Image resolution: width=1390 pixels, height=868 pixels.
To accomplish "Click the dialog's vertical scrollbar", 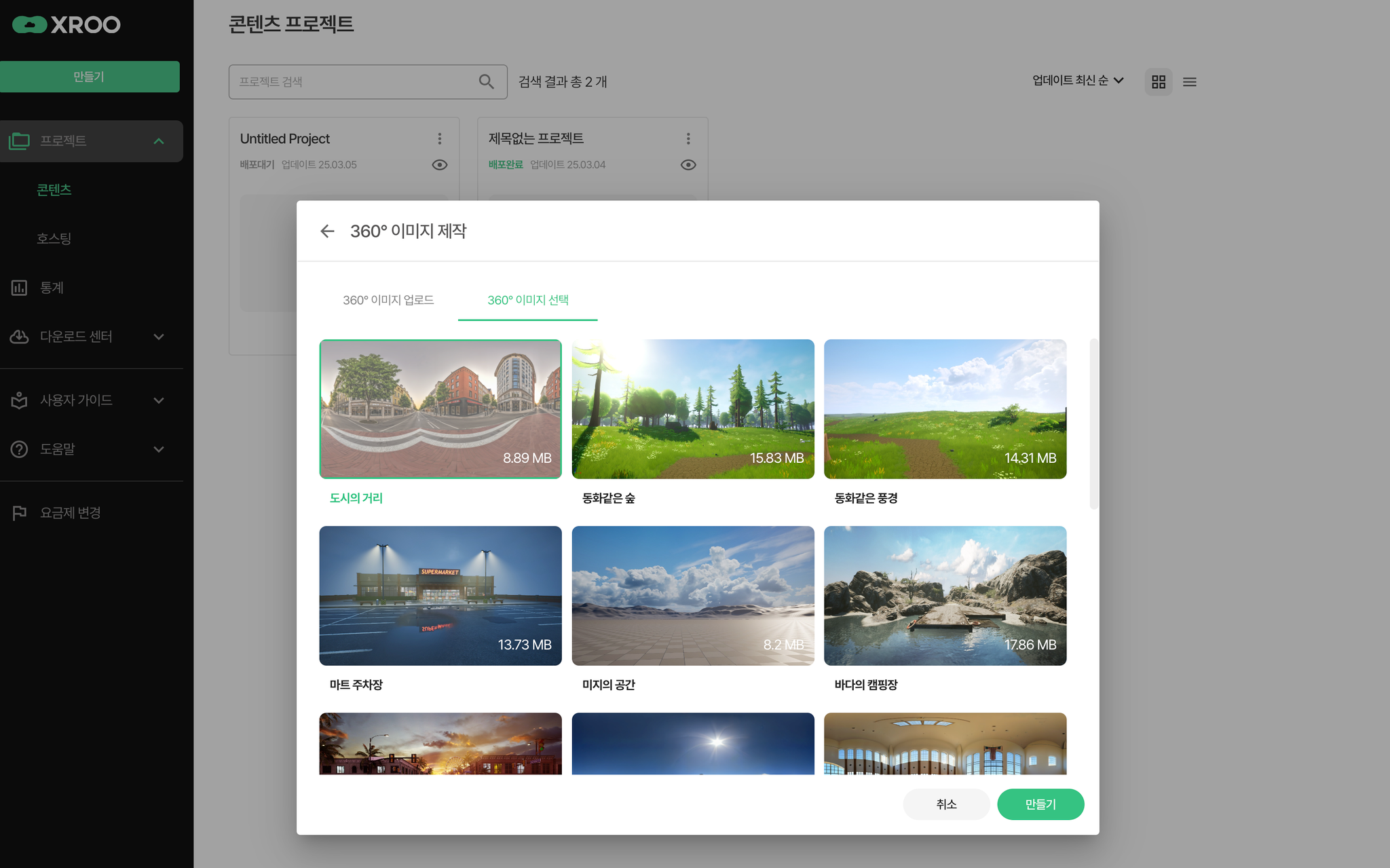I will click(x=1093, y=423).
